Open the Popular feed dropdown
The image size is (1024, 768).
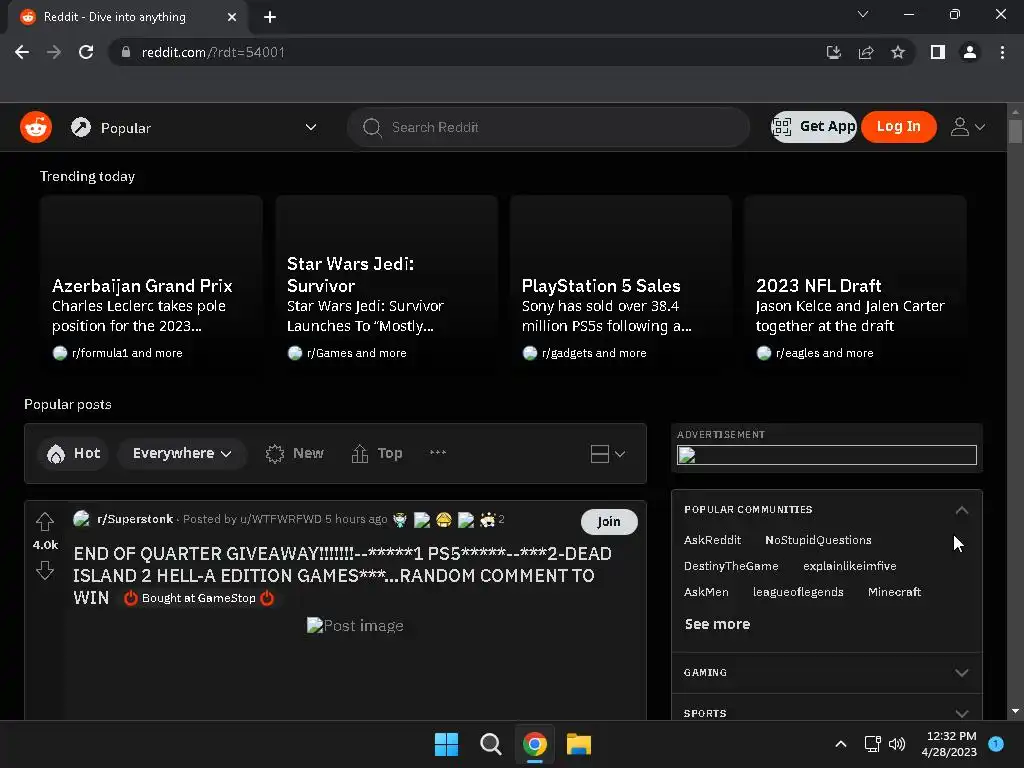point(195,127)
